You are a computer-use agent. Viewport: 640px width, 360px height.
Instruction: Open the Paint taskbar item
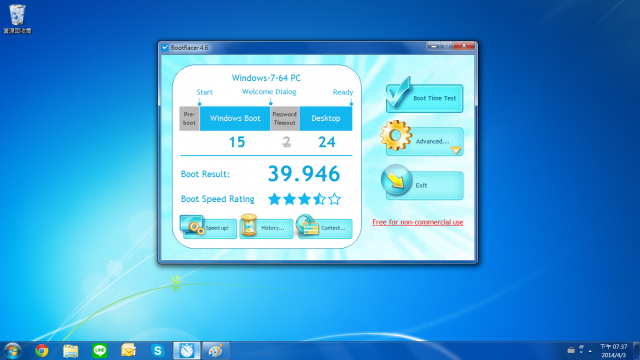click(x=216, y=351)
